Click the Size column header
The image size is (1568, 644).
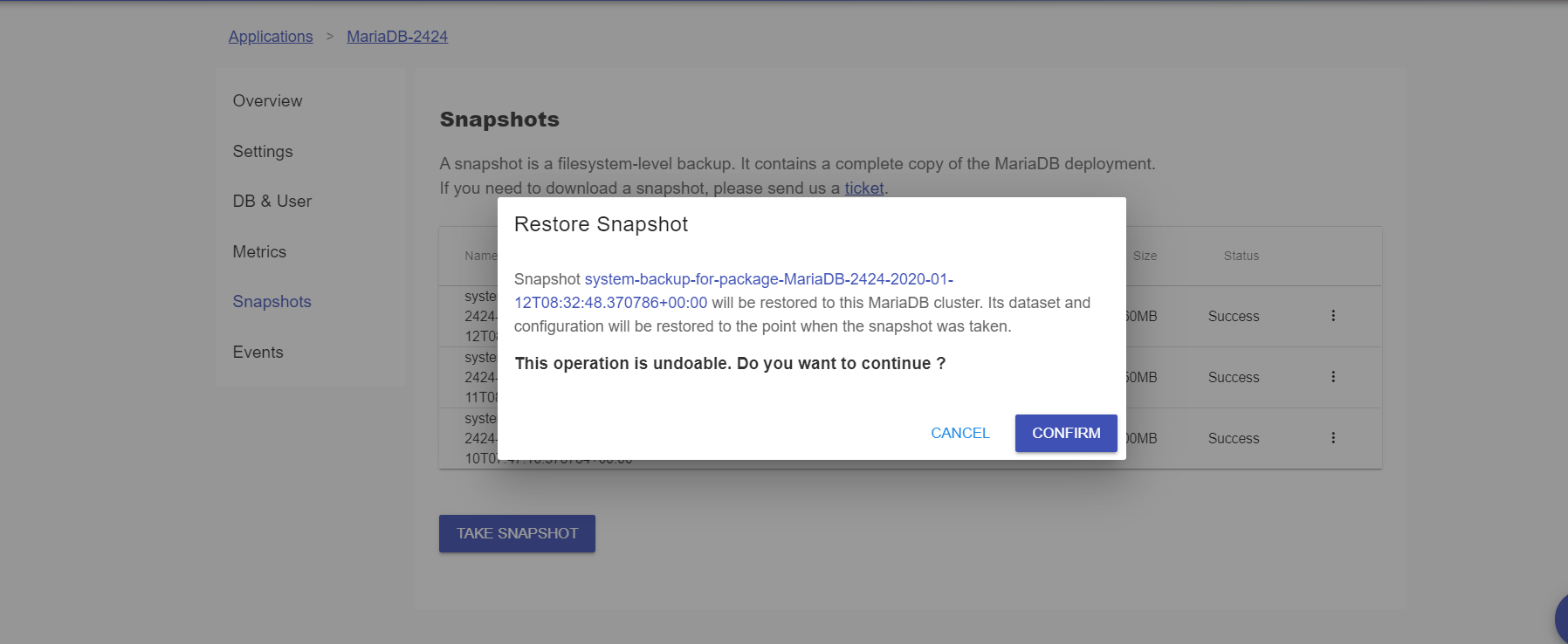(1145, 256)
